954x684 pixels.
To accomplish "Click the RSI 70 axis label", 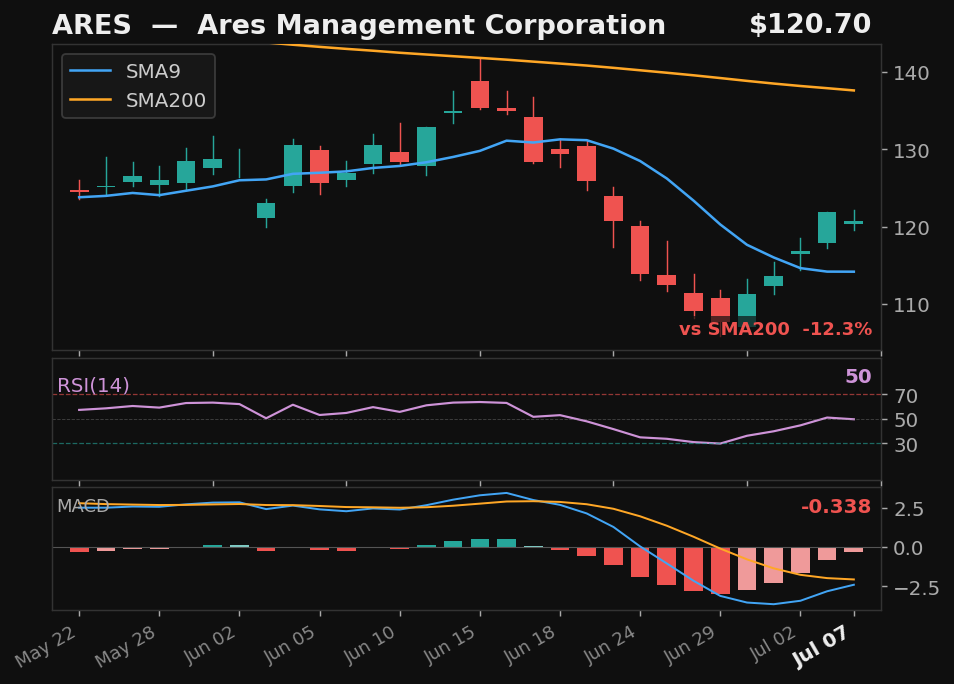I will tap(905, 396).
